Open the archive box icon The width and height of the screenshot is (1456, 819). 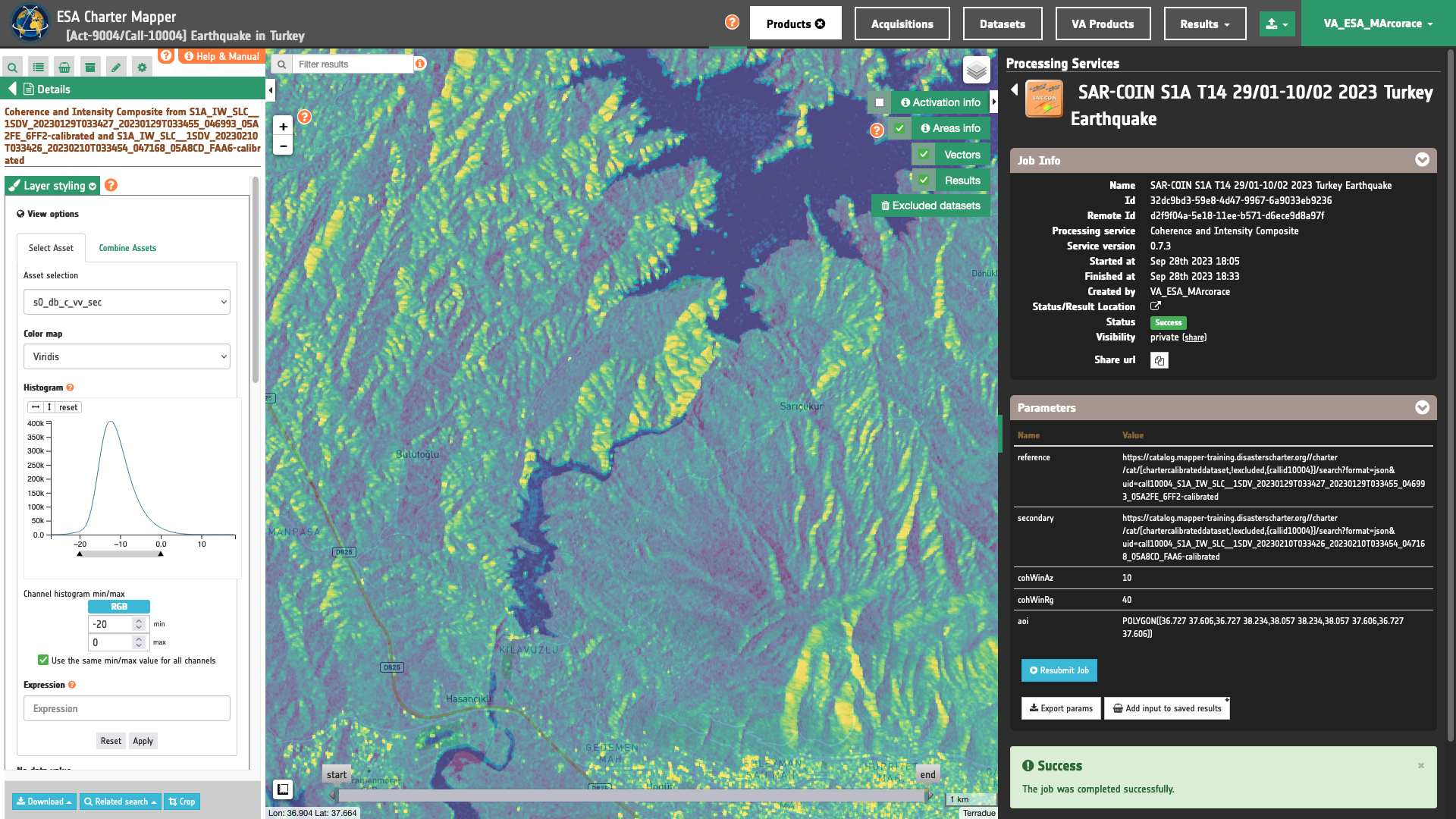(x=90, y=67)
